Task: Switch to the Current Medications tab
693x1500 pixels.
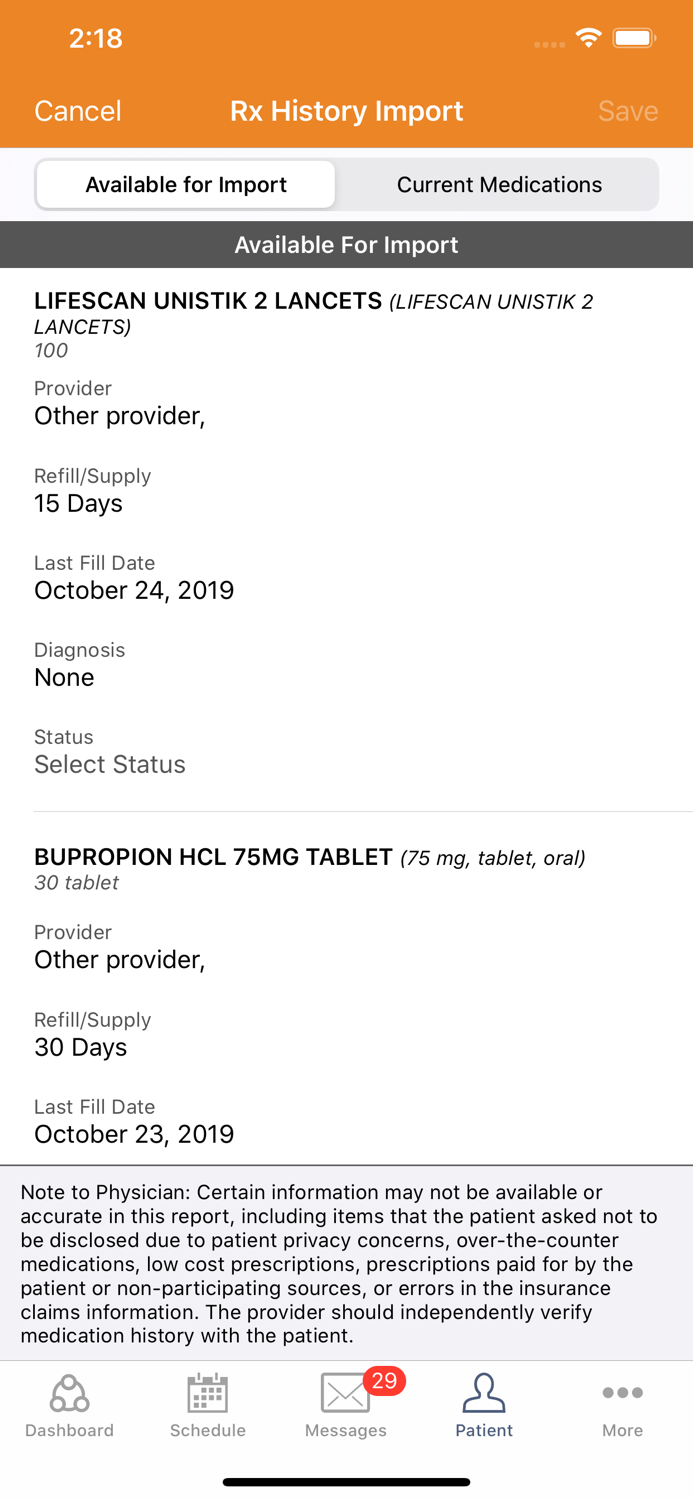Action: tap(500, 184)
